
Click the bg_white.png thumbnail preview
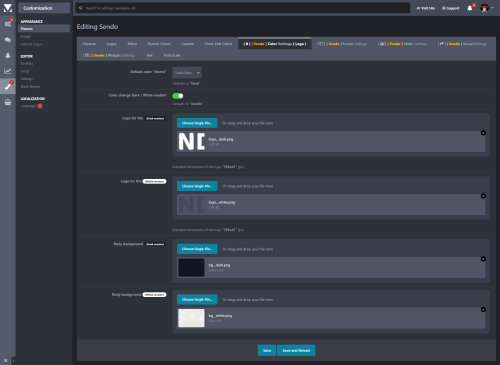pyautogui.click(x=191, y=318)
